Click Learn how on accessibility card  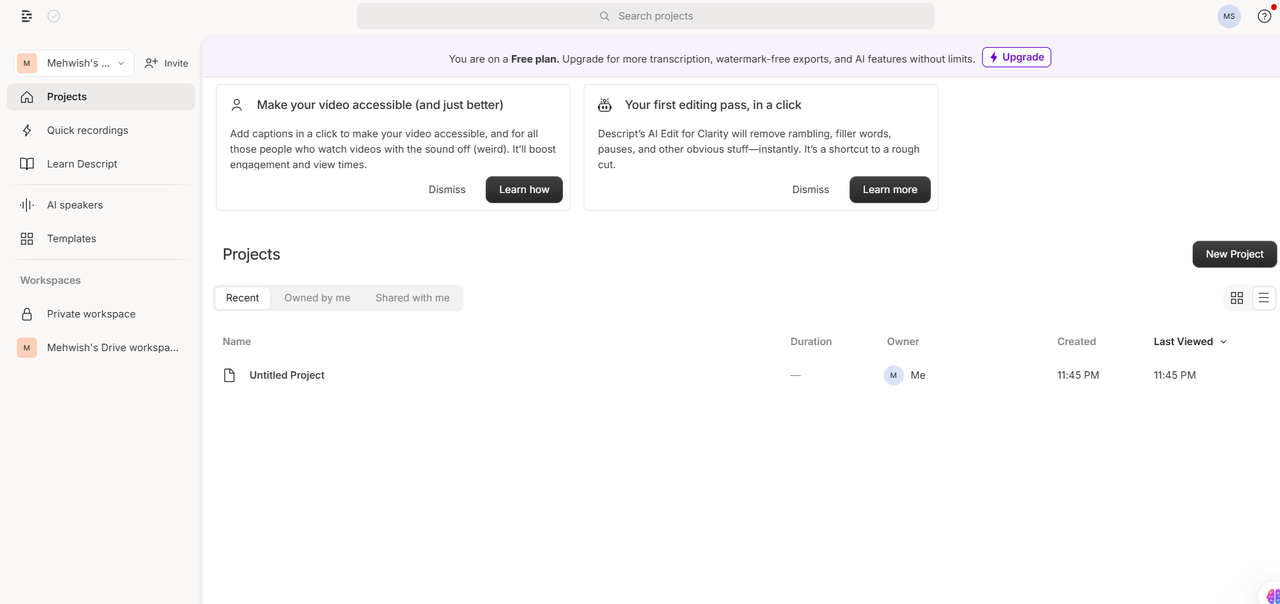tap(524, 190)
